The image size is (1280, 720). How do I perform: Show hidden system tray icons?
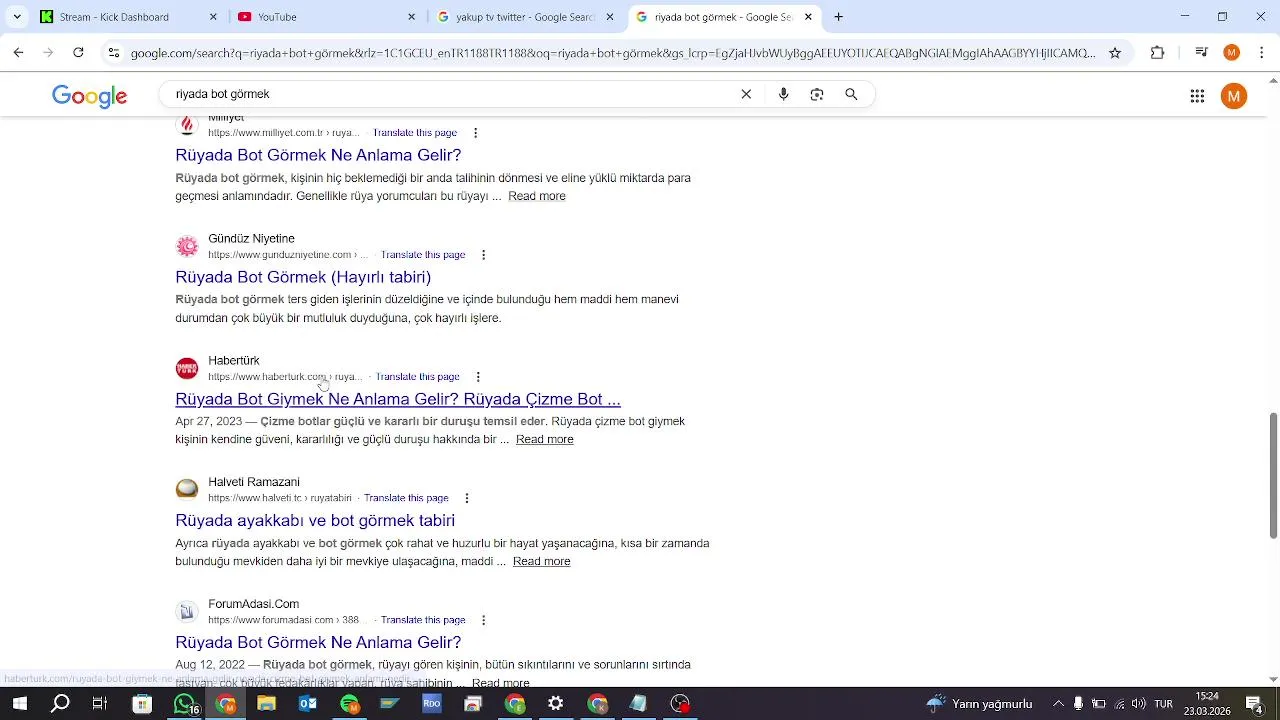(x=1058, y=704)
